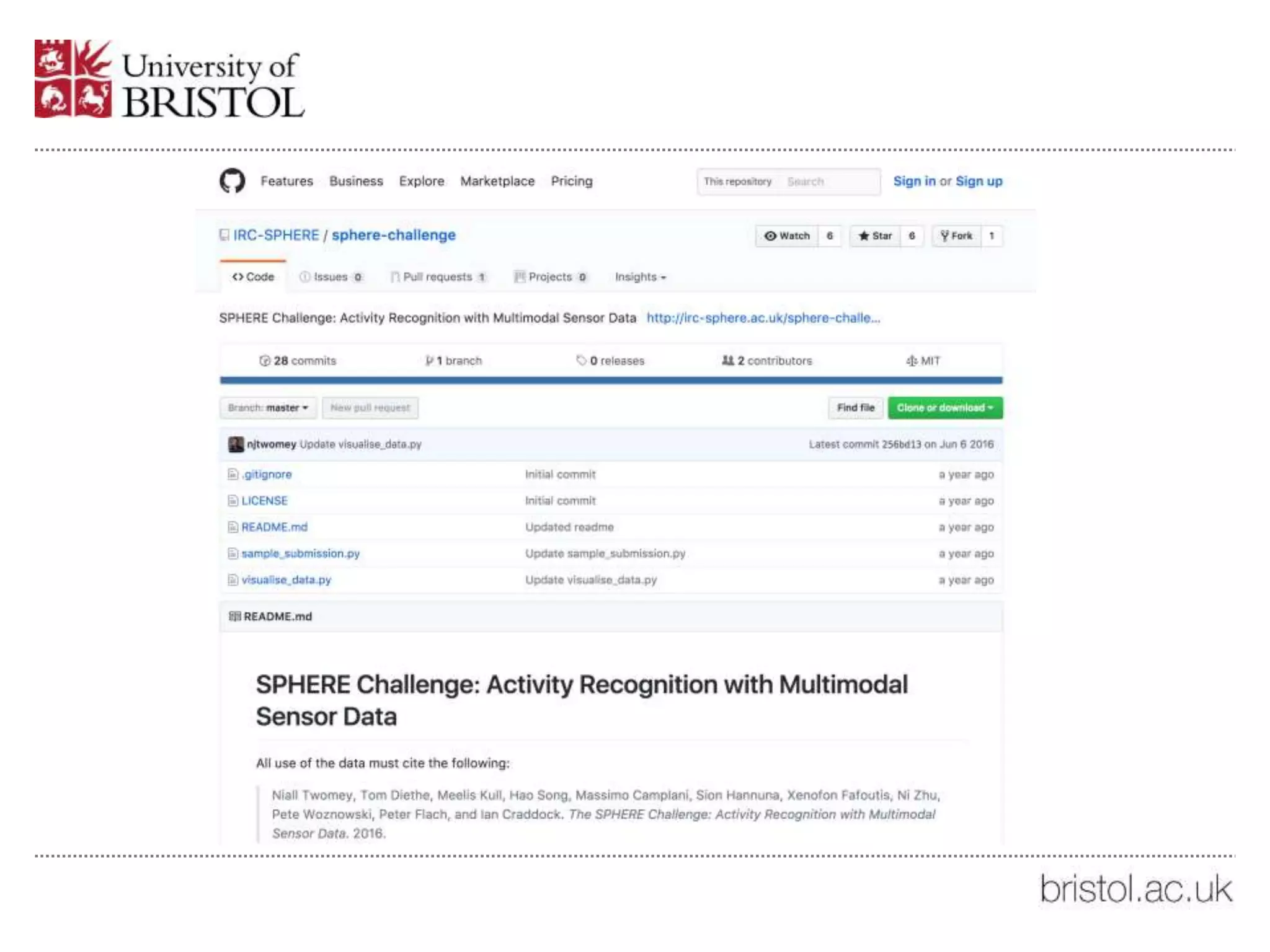Click the GitHub Octocat logo
1270x952 pixels.
(233, 181)
